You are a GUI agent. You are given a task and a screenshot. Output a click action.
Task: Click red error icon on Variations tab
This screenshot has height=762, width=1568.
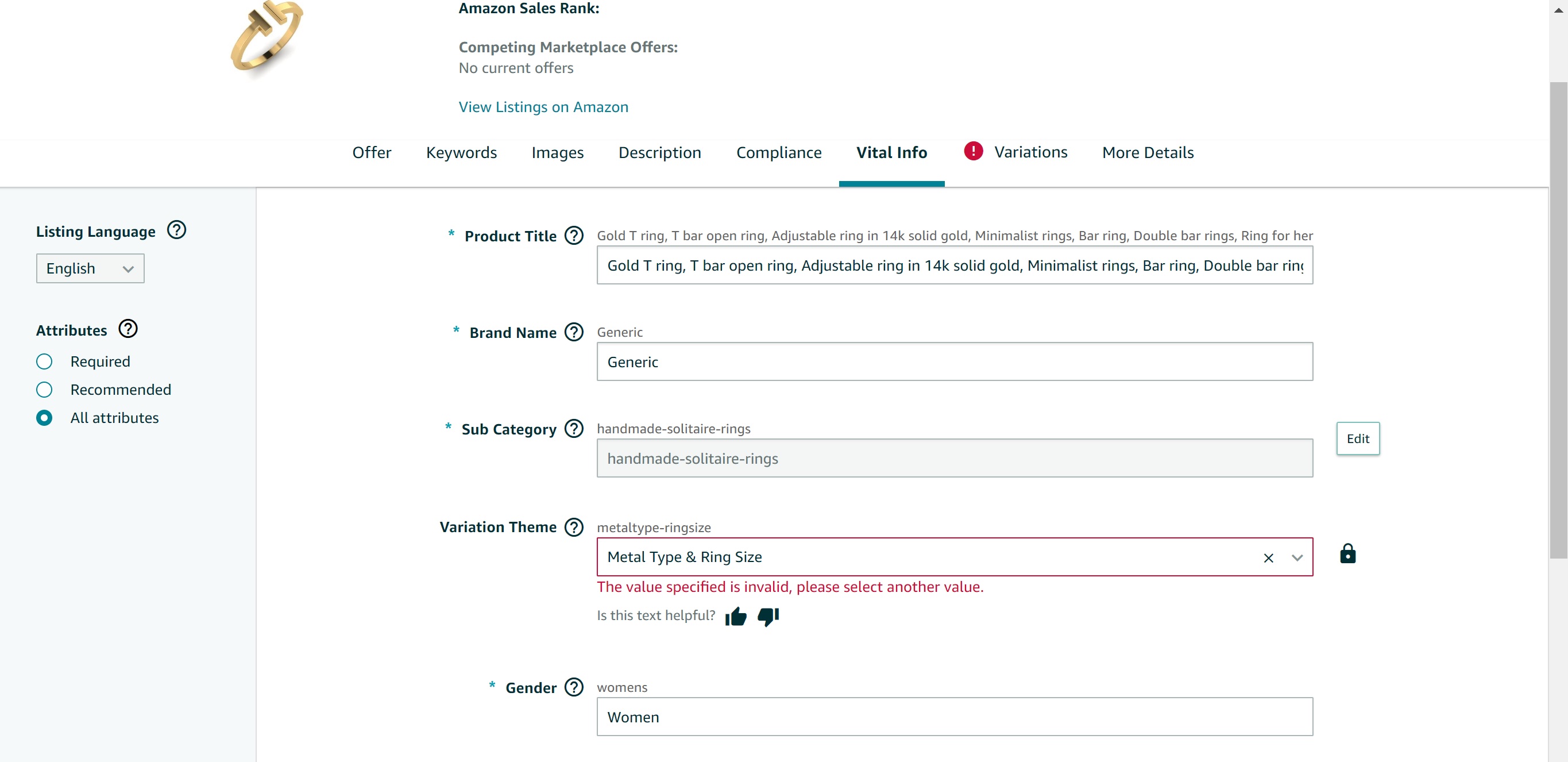pyautogui.click(x=974, y=151)
